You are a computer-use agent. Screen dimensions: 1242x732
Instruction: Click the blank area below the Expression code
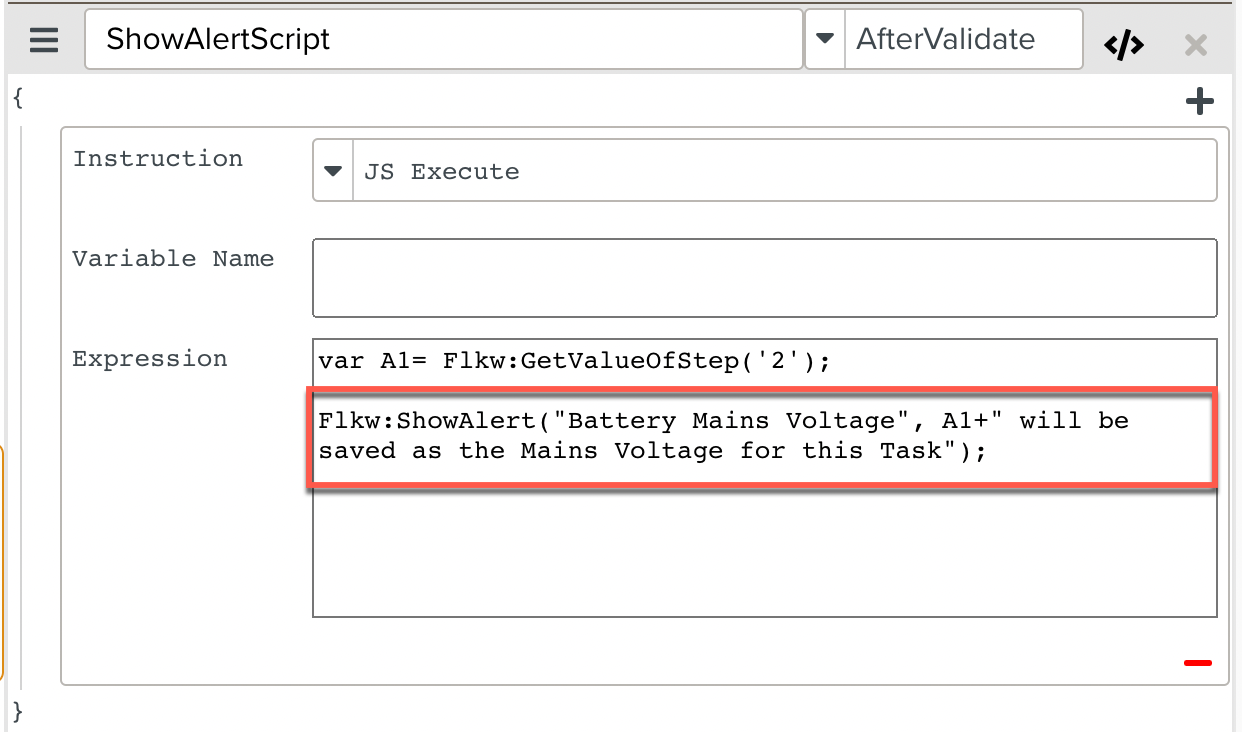click(764, 555)
